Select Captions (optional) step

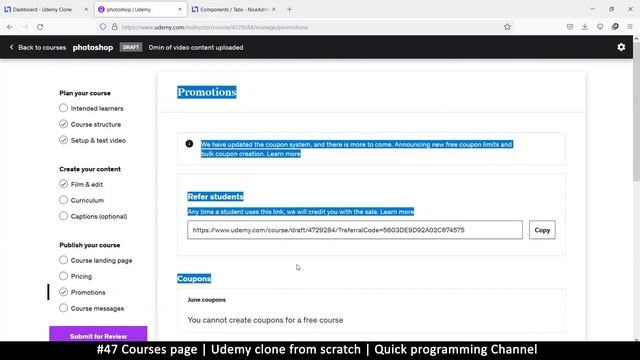click(x=93, y=216)
